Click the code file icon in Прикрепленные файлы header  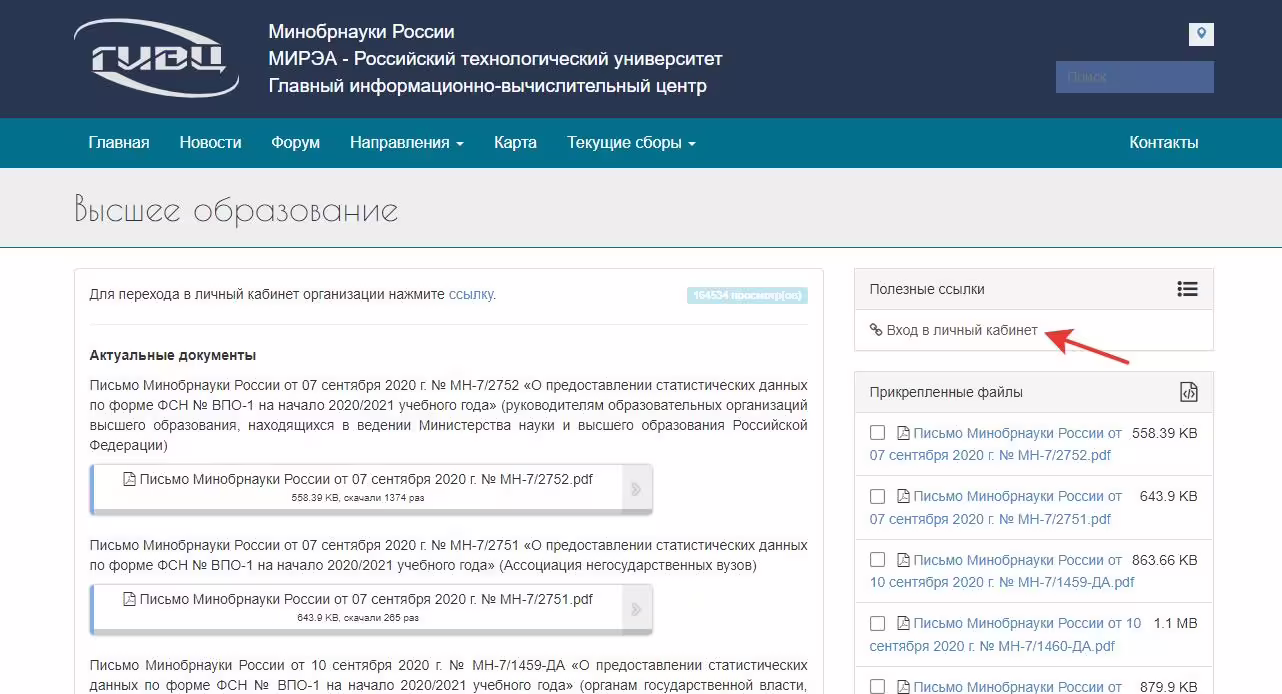[1188, 392]
